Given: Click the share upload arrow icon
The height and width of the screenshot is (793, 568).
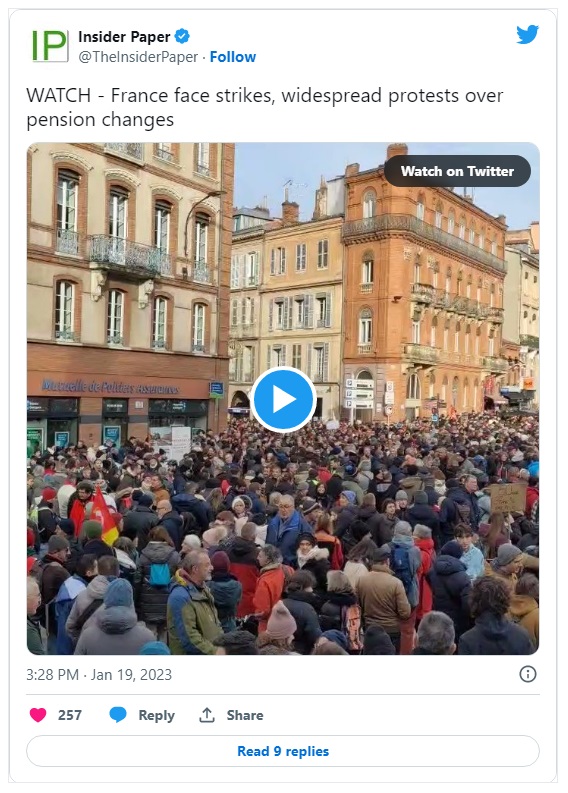Looking at the screenshot, I should [x=206, y=715].
